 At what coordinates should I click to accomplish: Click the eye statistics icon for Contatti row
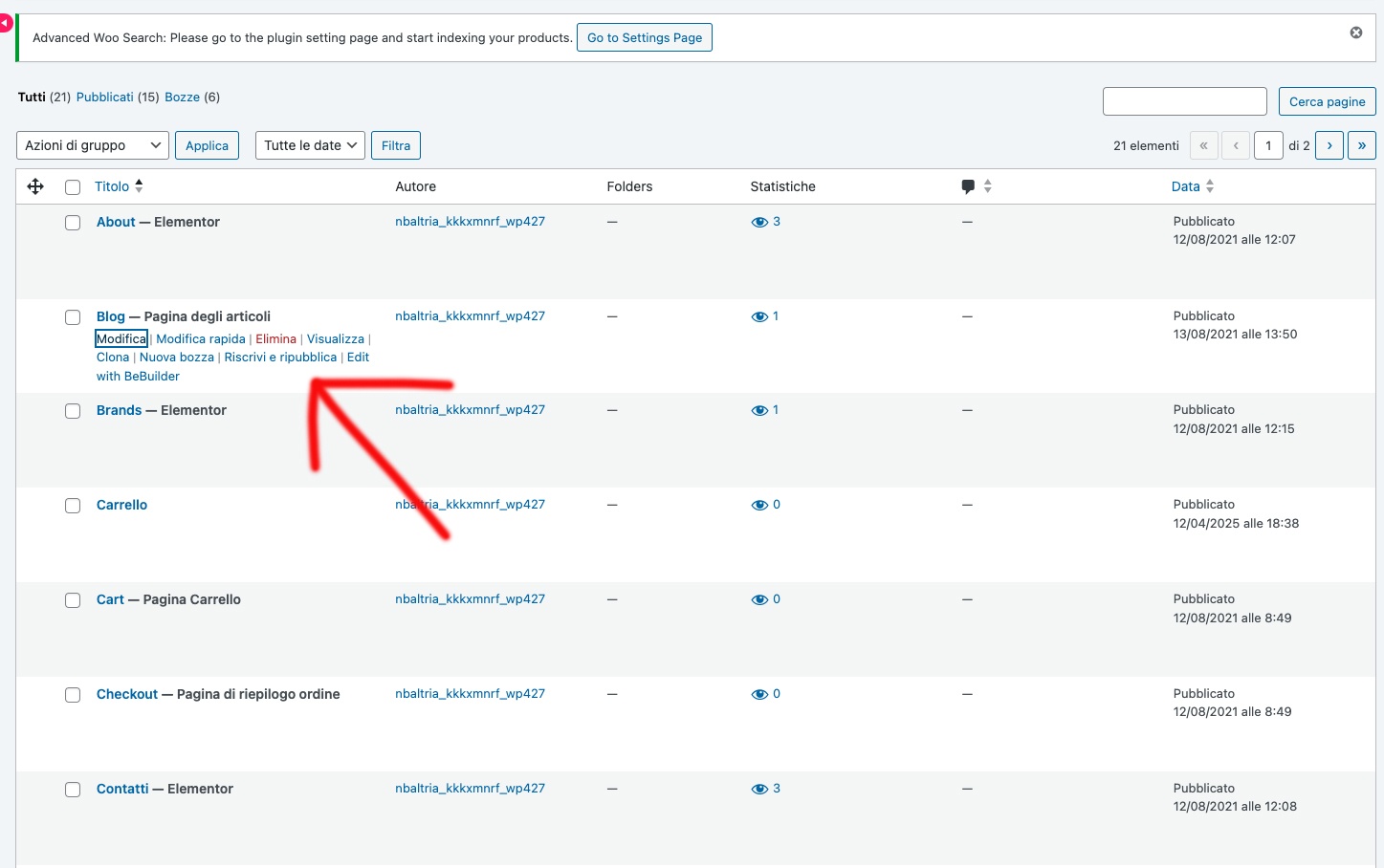click(x=759, y=789)
